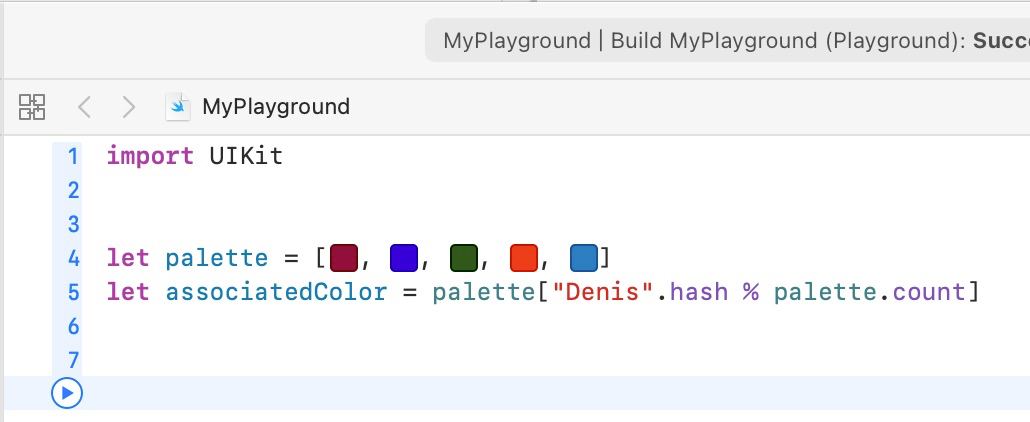Open the dark green color literal swatch

point(463,258)
